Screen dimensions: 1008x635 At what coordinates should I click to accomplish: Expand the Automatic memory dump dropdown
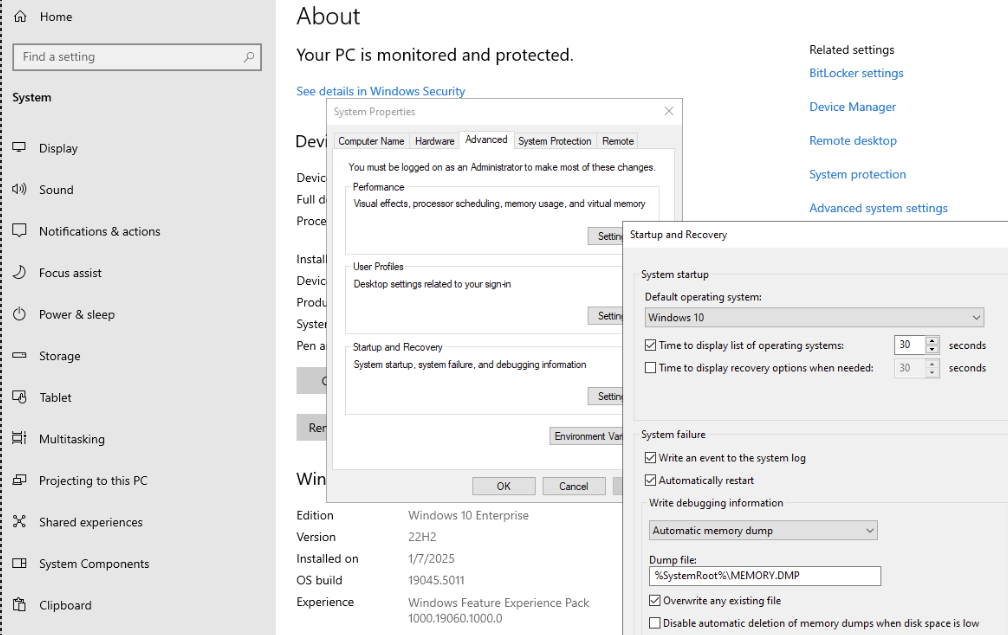click(763, 530)
